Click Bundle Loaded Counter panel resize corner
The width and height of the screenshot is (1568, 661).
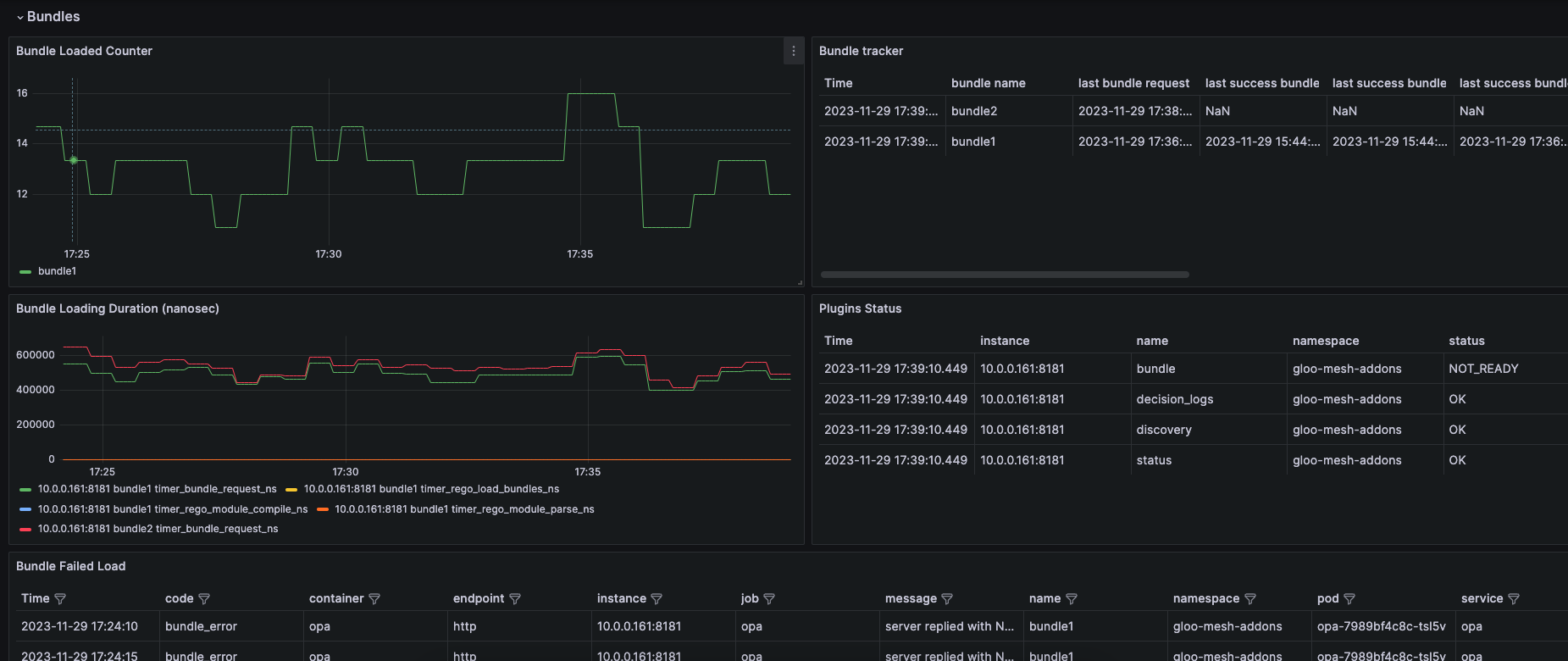click(x=800, y=282)
